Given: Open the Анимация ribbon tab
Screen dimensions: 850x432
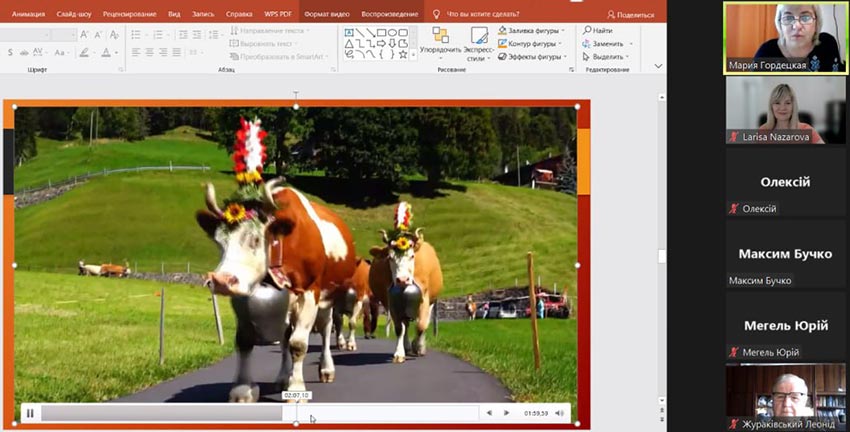Looking at the screenshot, I should (28, 15).
